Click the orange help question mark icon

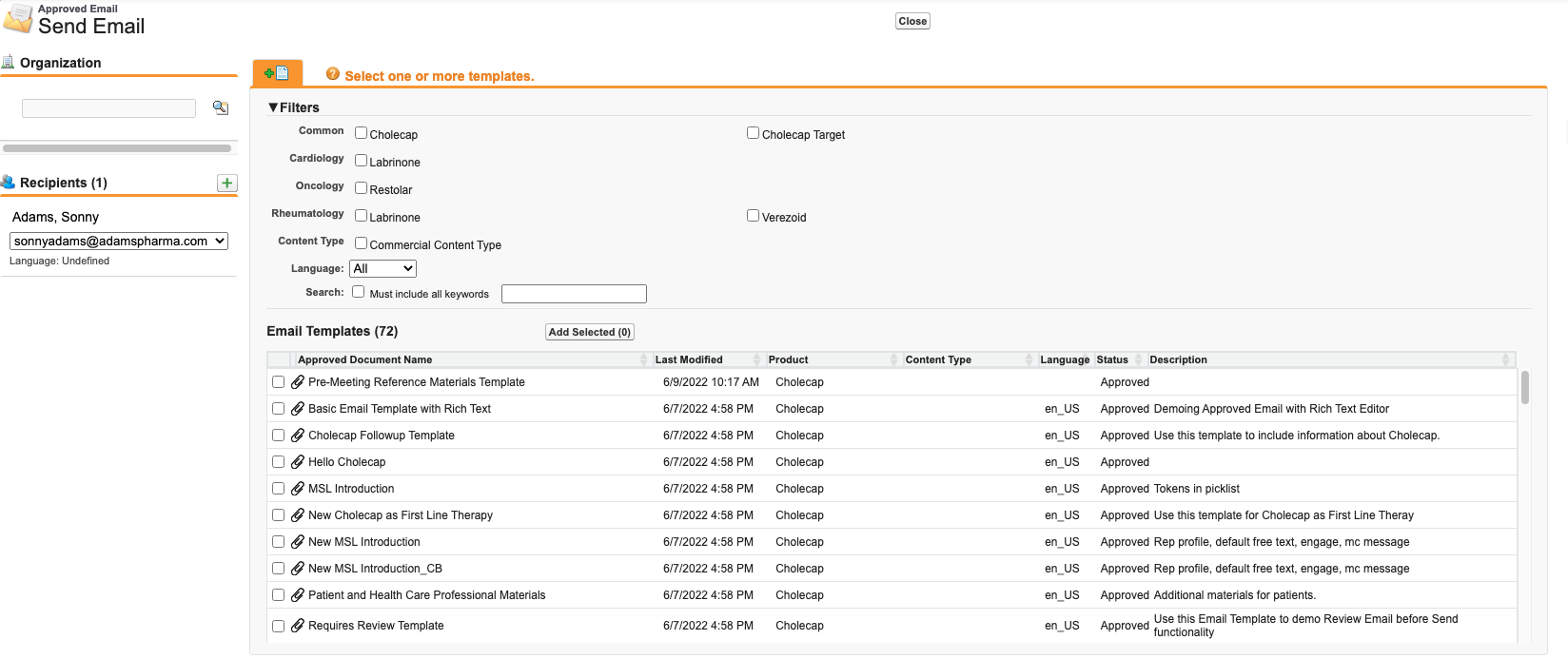click(333, 74)
